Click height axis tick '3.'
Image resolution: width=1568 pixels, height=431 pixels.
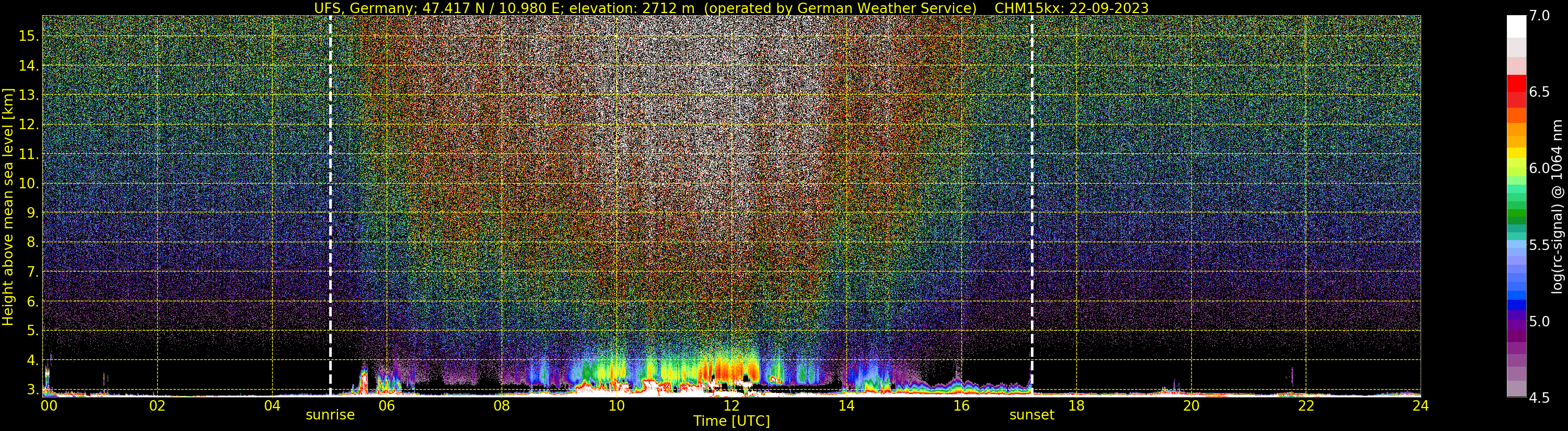pos(32,390)
